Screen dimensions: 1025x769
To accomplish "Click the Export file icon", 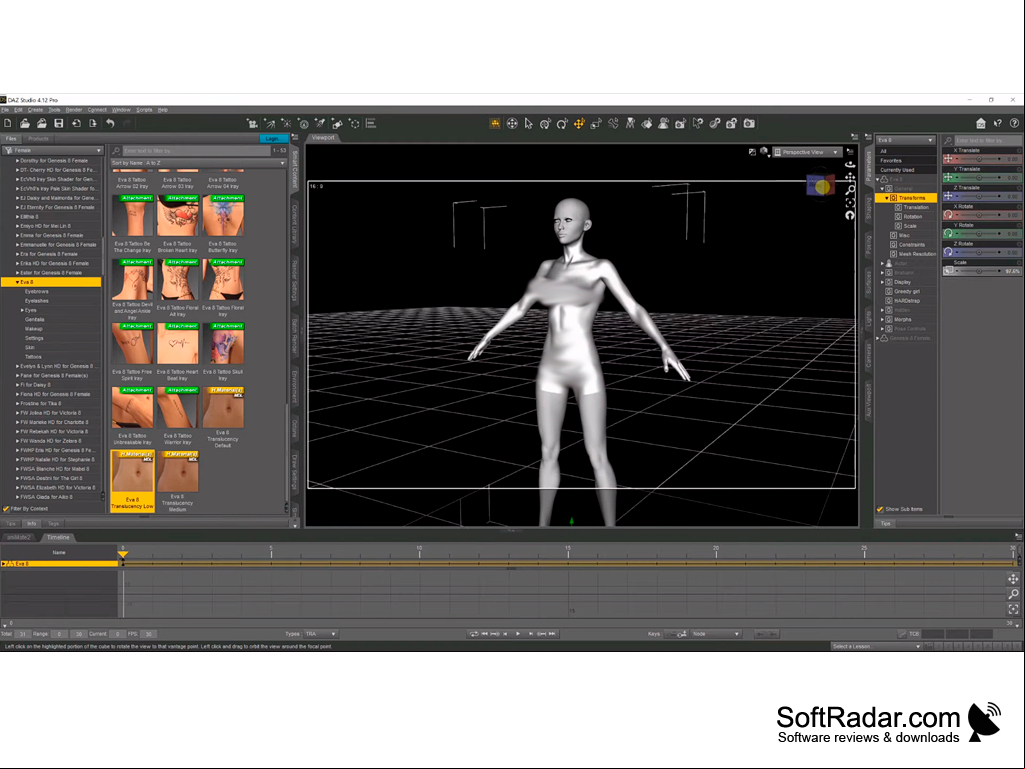I will click(x=93, y=124).
